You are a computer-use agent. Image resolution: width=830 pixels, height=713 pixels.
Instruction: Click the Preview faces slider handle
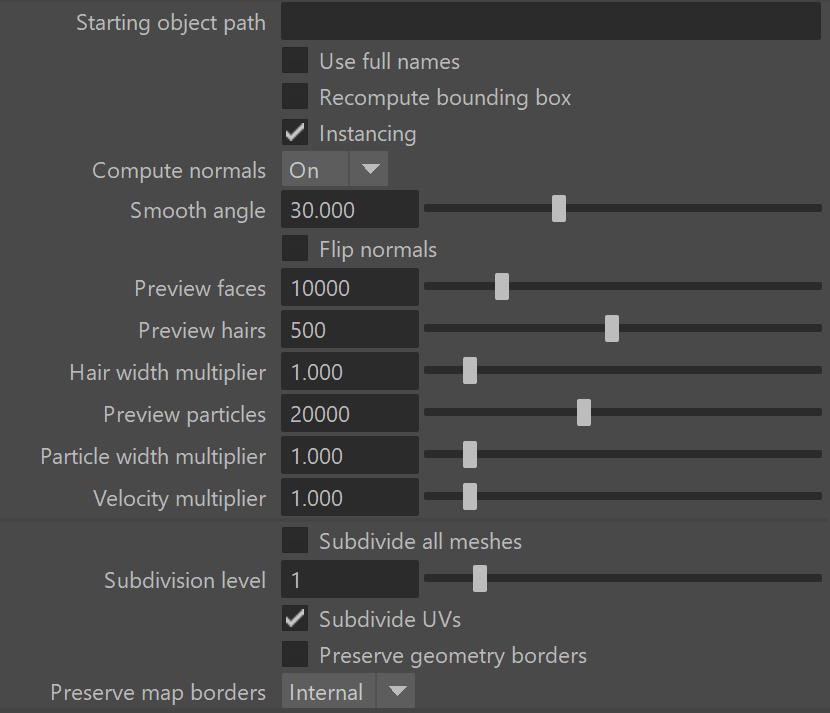click(x=502, y=286)
